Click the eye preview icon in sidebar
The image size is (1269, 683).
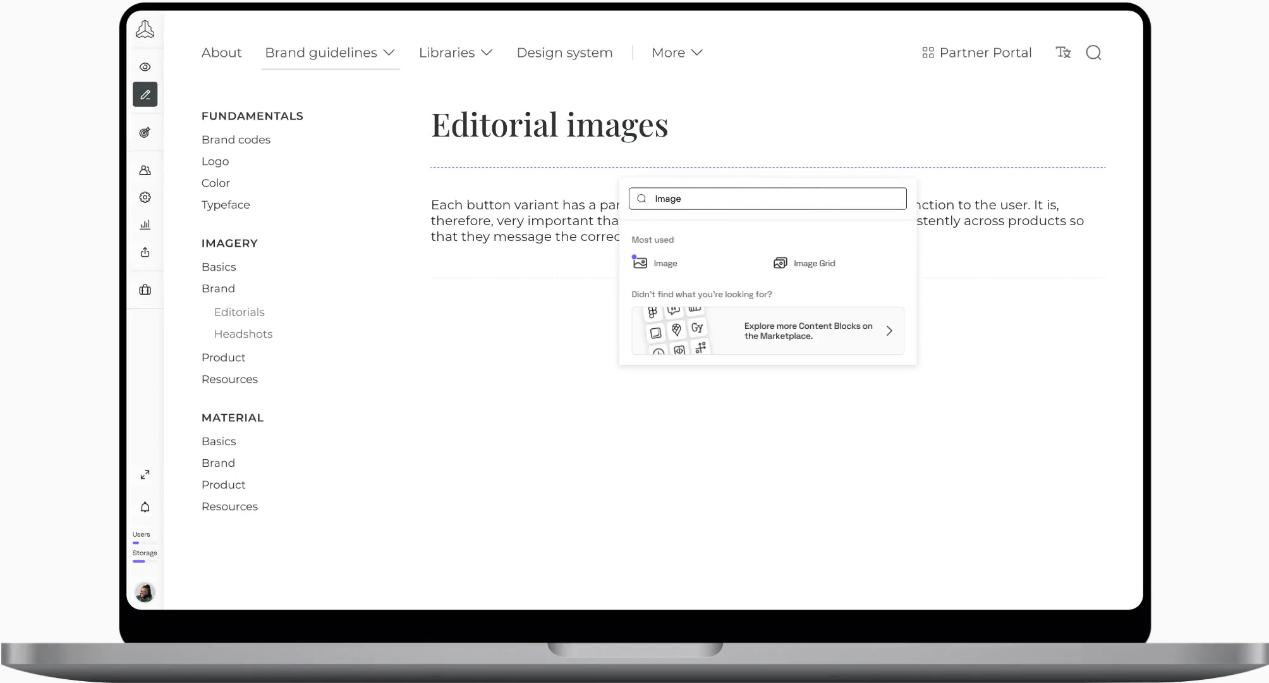(x=145, y=67)
